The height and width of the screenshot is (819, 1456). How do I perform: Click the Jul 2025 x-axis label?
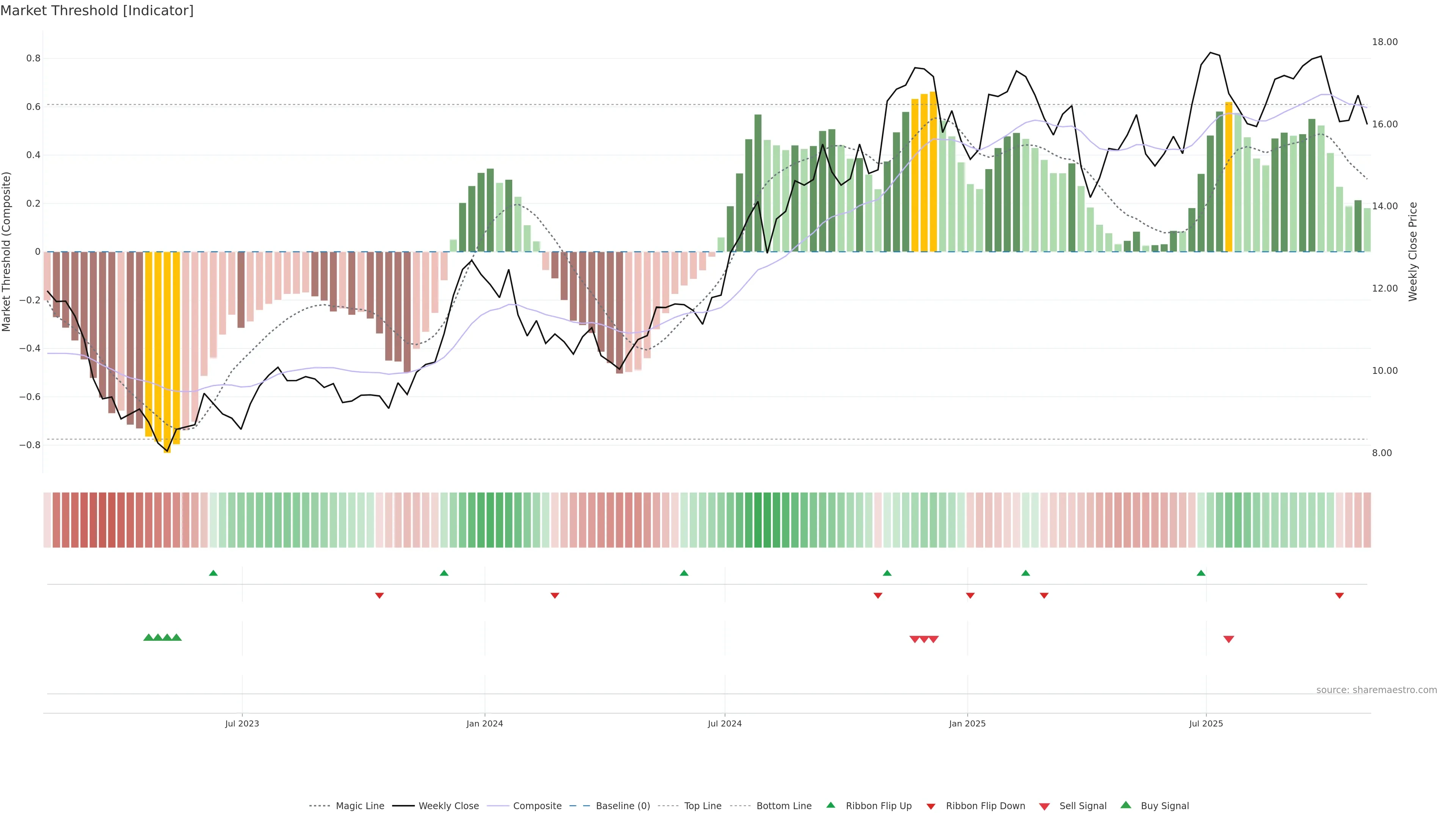[x=1206, y=723]
